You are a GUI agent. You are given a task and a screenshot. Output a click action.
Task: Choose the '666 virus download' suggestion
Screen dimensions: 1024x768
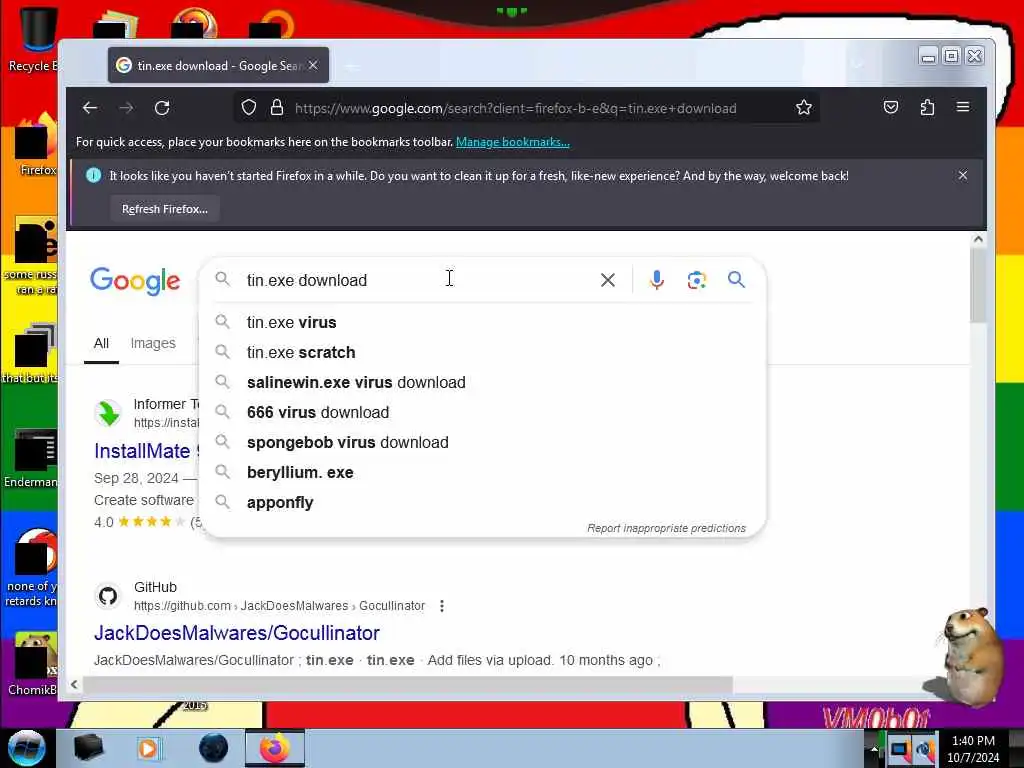pos(483,412)
